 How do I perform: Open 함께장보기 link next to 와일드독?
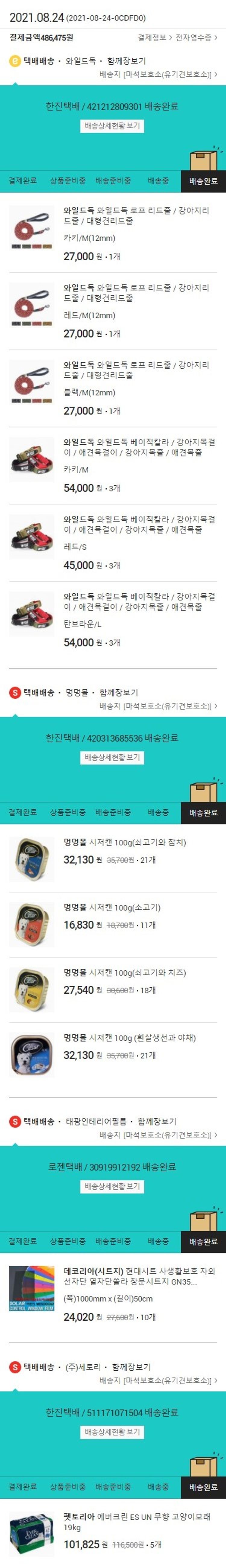[126, 62]
